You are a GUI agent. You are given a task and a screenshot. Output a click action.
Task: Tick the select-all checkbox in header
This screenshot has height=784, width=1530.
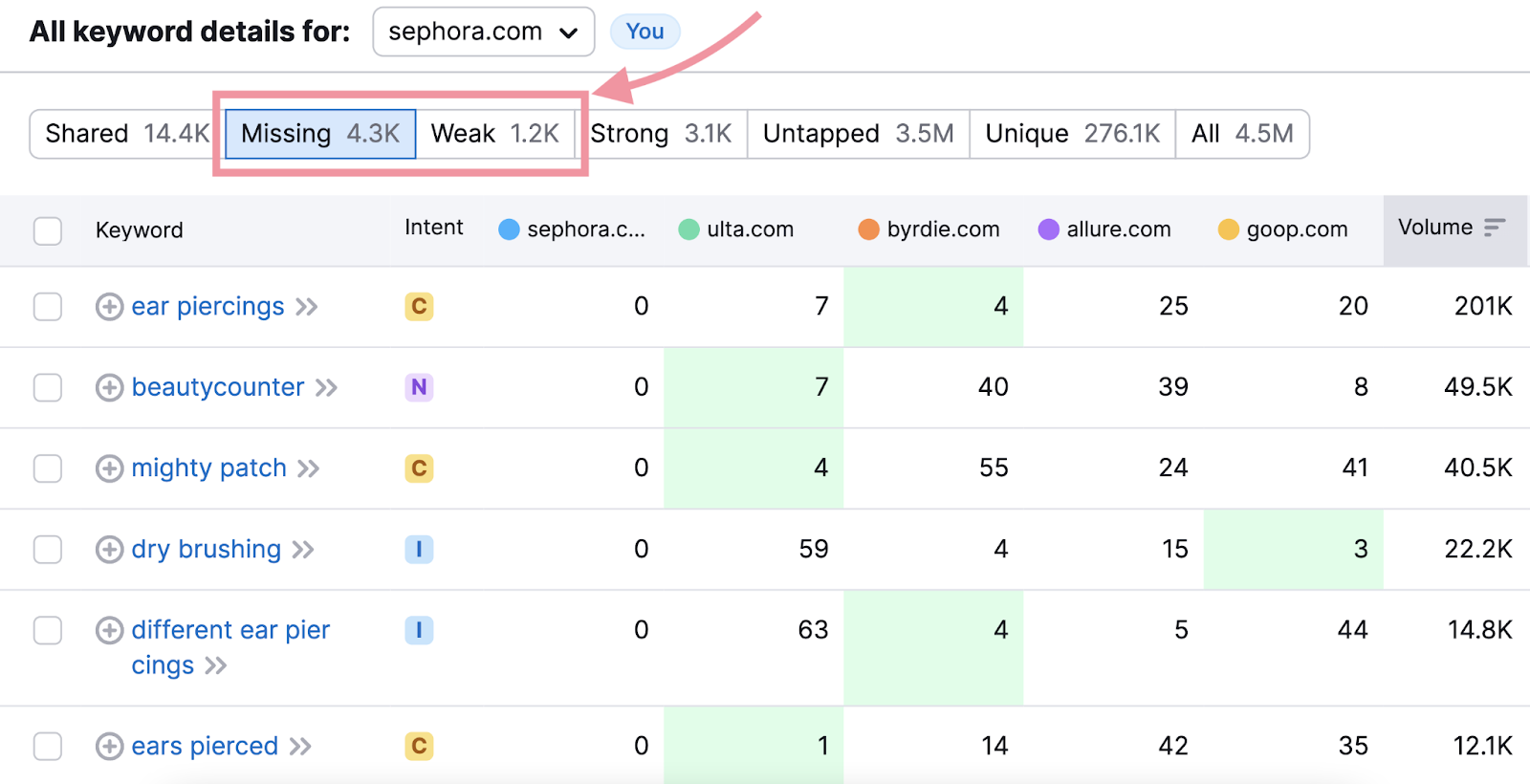coord(48,230)
